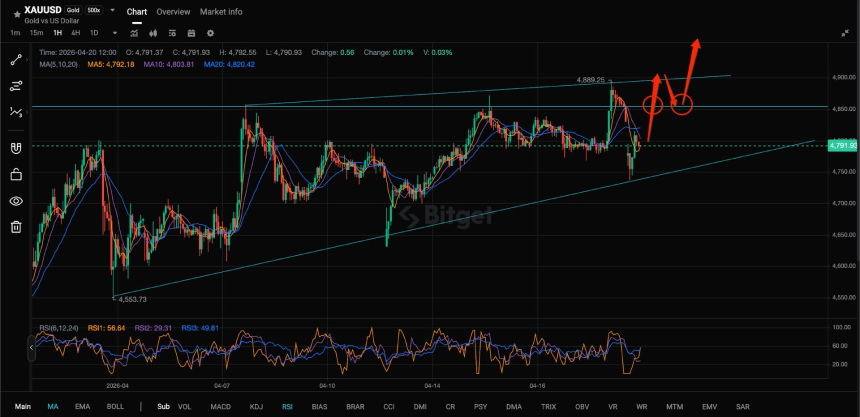860x417 pixels.
Task: Select the 1H timeframe
Action: 58,33
